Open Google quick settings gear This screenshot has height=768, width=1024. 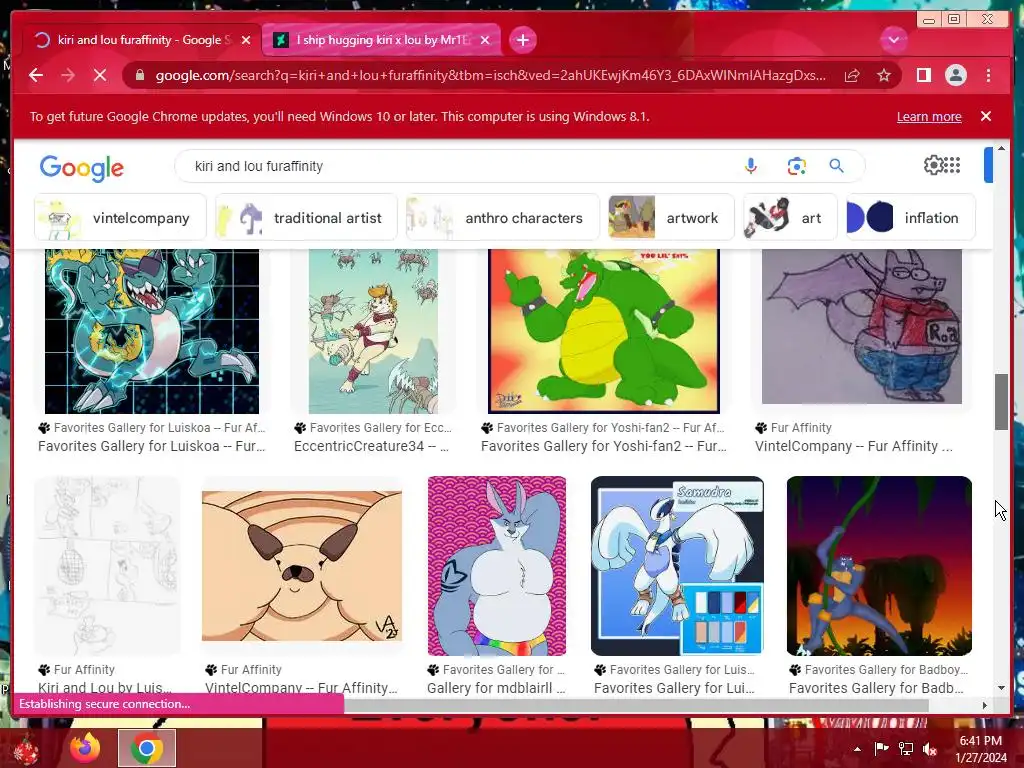pyautogui.click(x=933, y=165)
